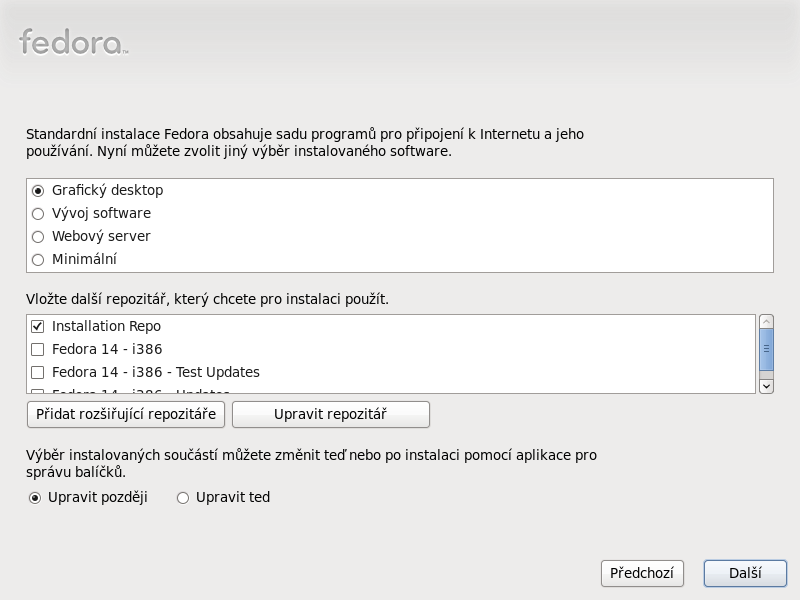Click the 'Vývoj software' label text

coord(102,213)
